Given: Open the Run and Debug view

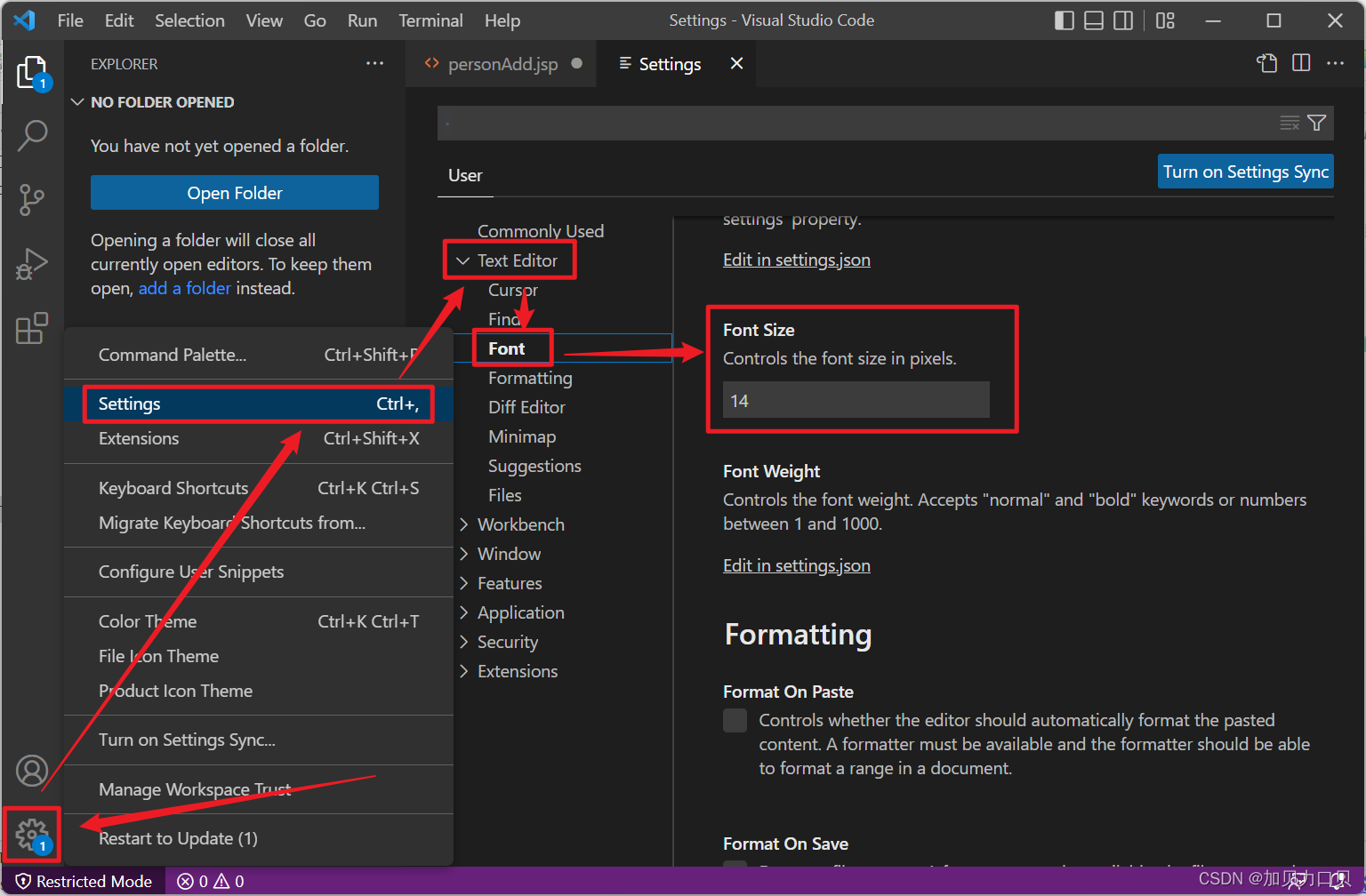Looking at the screenshot, I should click(x=32, y=263).
